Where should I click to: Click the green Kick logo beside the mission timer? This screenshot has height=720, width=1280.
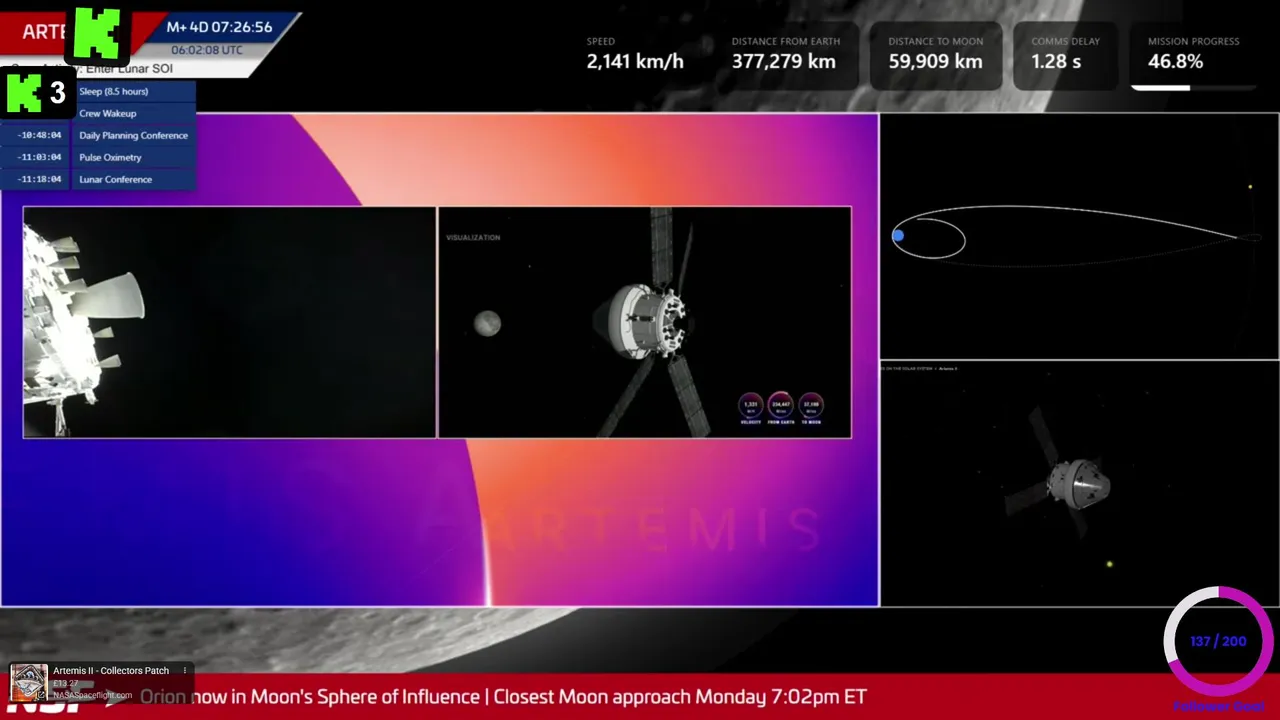pyautogui.click(x=97, y=33)
